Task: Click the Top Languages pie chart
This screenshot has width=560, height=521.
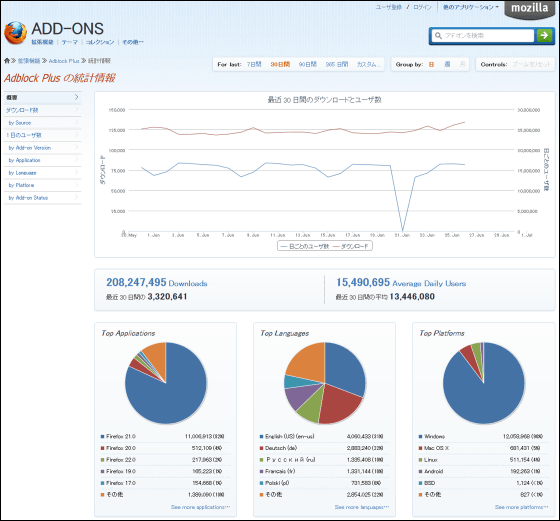Action: (x=325, y=383)
